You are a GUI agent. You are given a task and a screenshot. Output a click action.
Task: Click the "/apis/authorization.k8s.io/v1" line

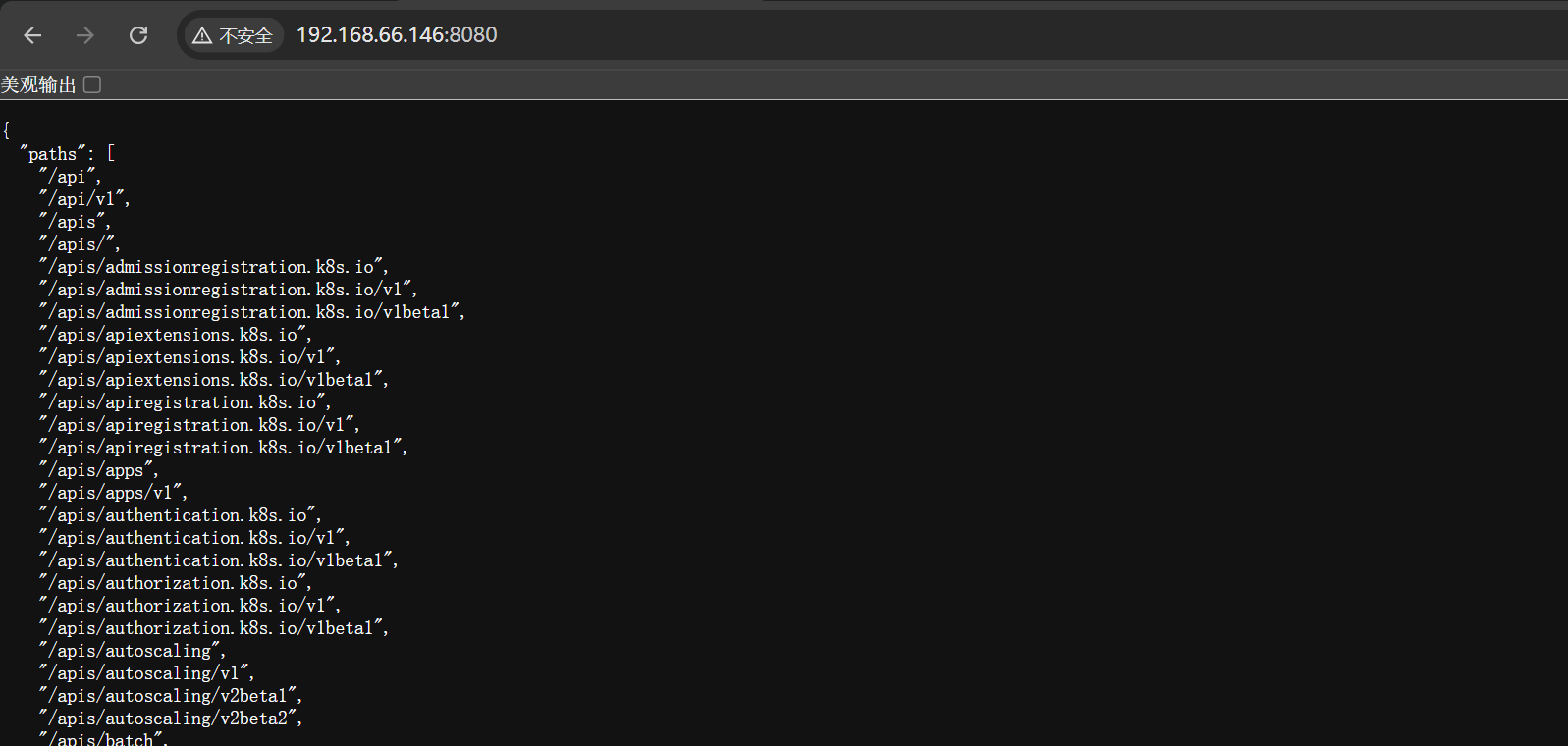tap(189, 606)
